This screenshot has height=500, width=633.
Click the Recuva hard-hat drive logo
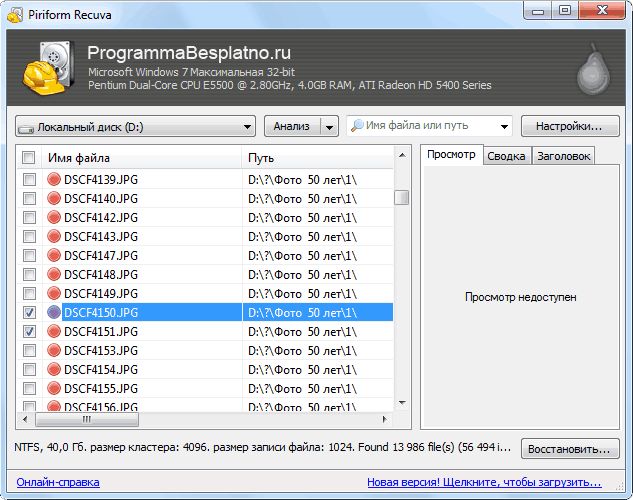click(x=49, y=67)
